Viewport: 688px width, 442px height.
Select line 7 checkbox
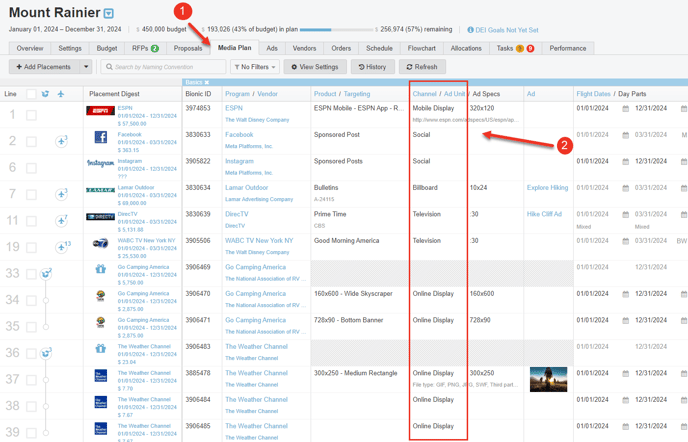pyautogui.click(x=31, y=194)
